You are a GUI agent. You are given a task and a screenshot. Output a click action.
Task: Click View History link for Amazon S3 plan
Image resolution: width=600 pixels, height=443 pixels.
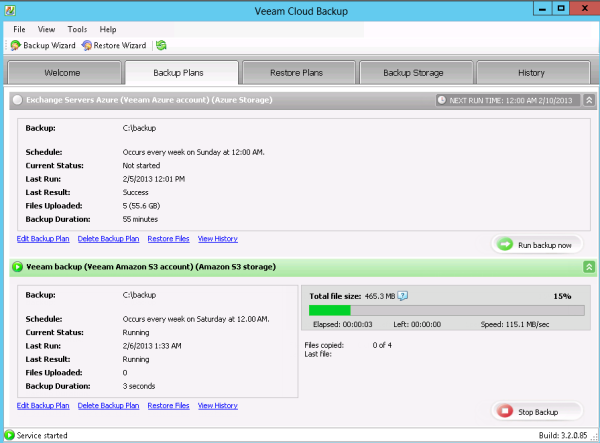218,406
